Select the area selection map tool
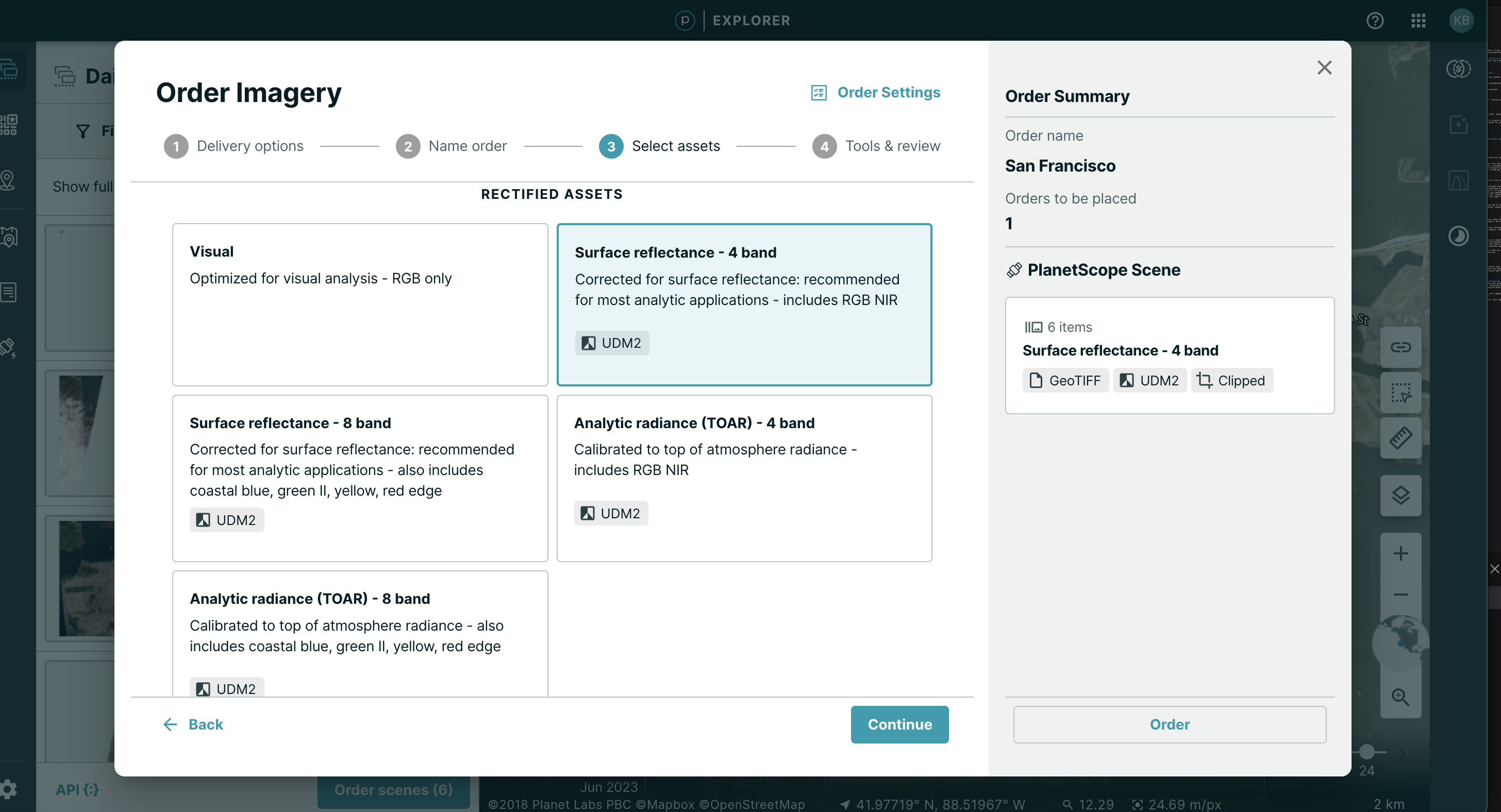Viewport: 1501px width, 812px height. click(1400, 393)
